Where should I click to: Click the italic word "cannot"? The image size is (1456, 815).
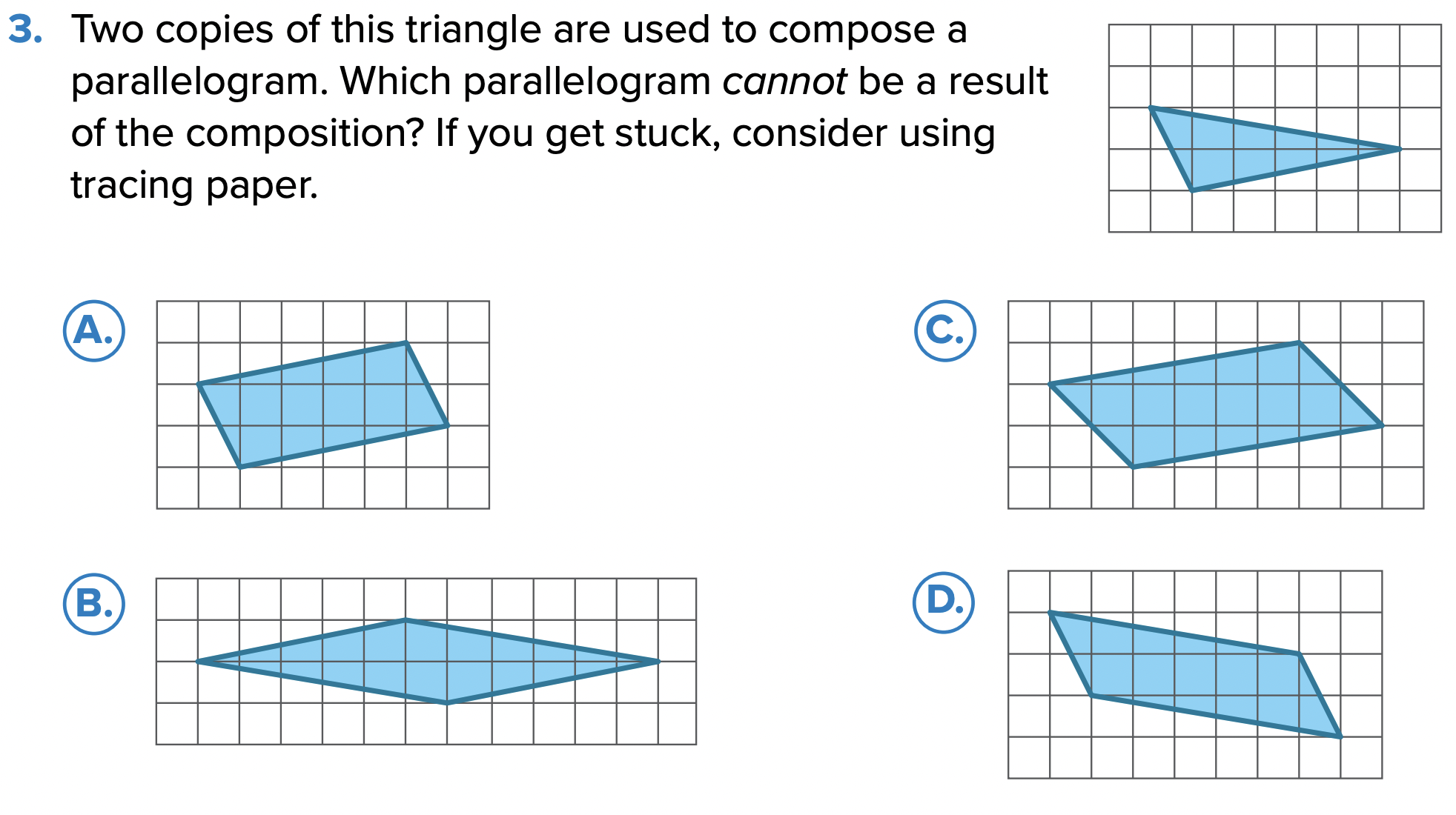784,81
